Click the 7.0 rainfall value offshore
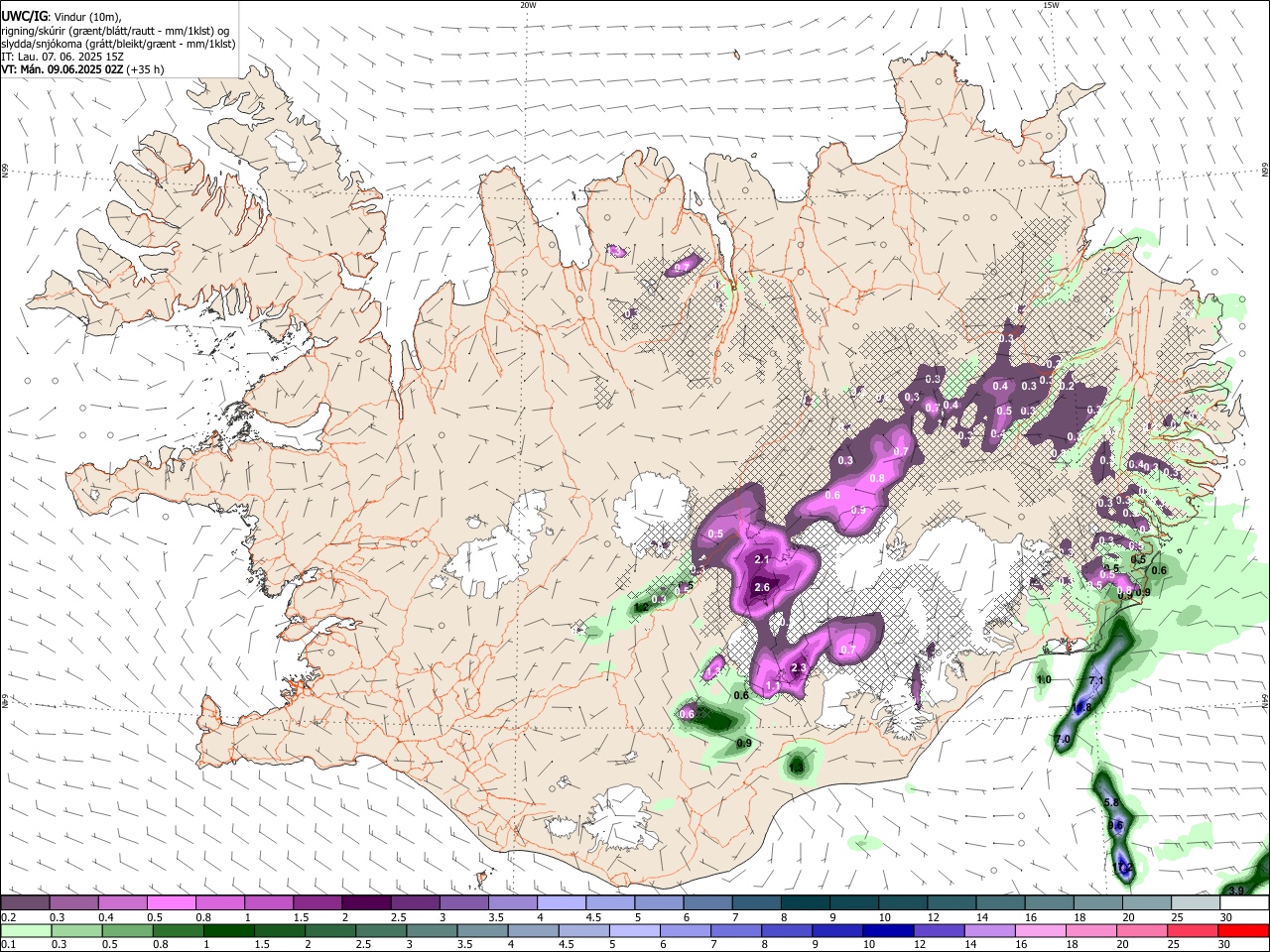Screen dimensions: 1270x952 [x=1062, y=740]
